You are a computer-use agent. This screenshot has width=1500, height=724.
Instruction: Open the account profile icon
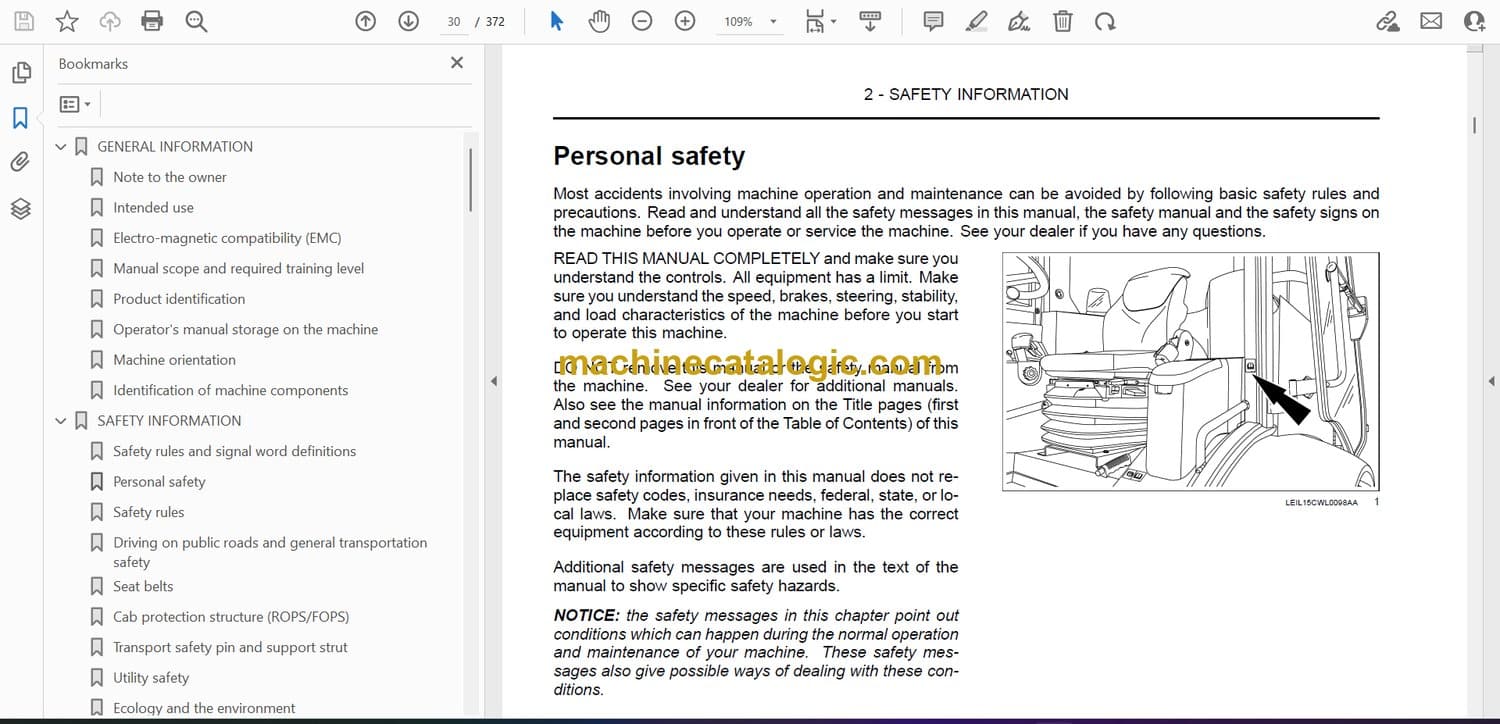[x=1474, y=21]
